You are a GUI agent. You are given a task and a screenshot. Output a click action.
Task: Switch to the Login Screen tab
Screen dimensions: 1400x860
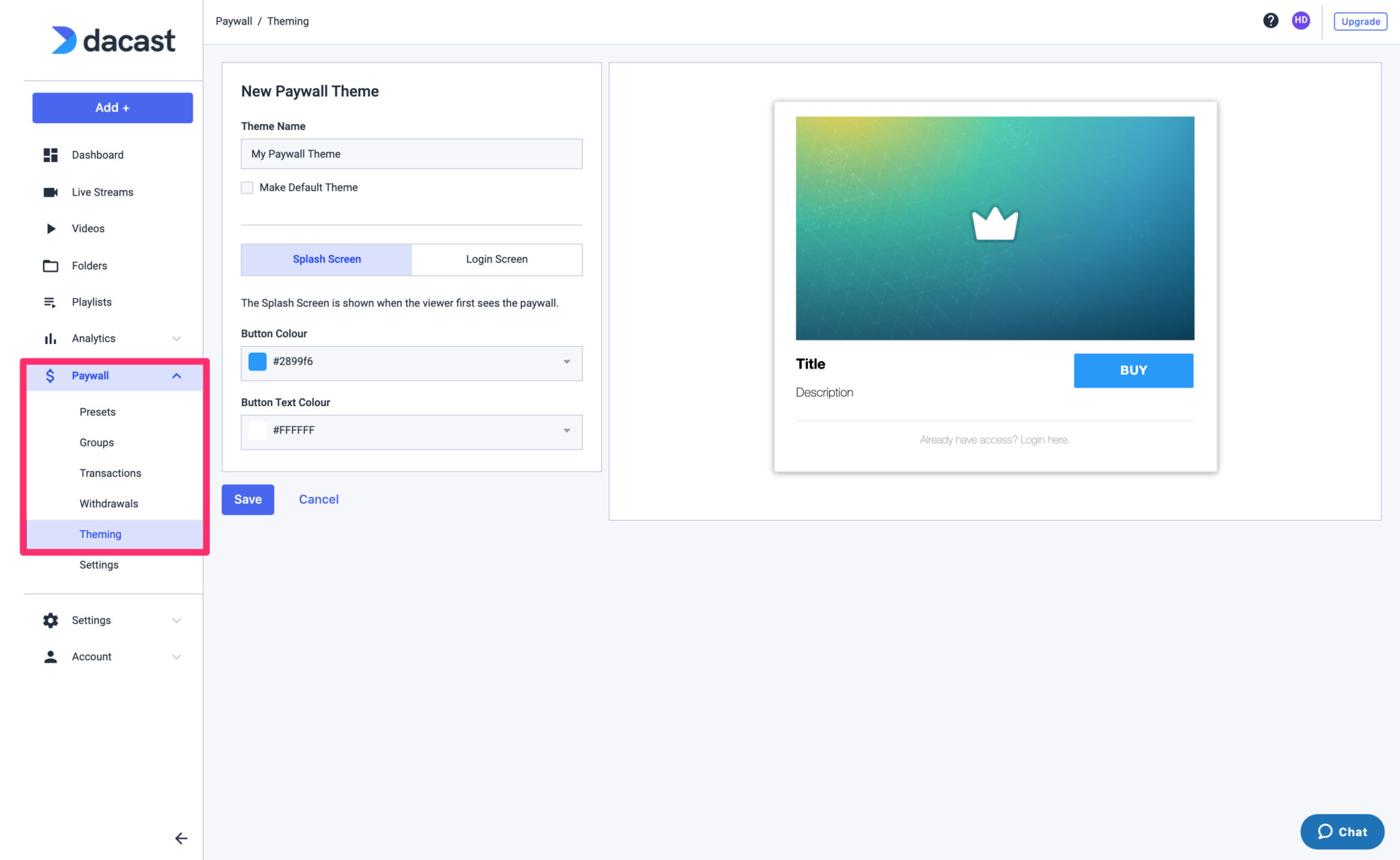pos(497,259)
